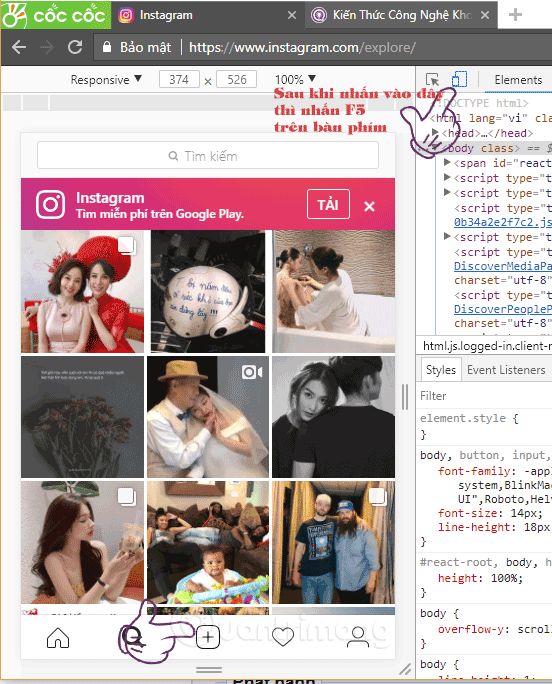Open the wedding couple video post
Screen dimensions: 552x684
point(208,417)
